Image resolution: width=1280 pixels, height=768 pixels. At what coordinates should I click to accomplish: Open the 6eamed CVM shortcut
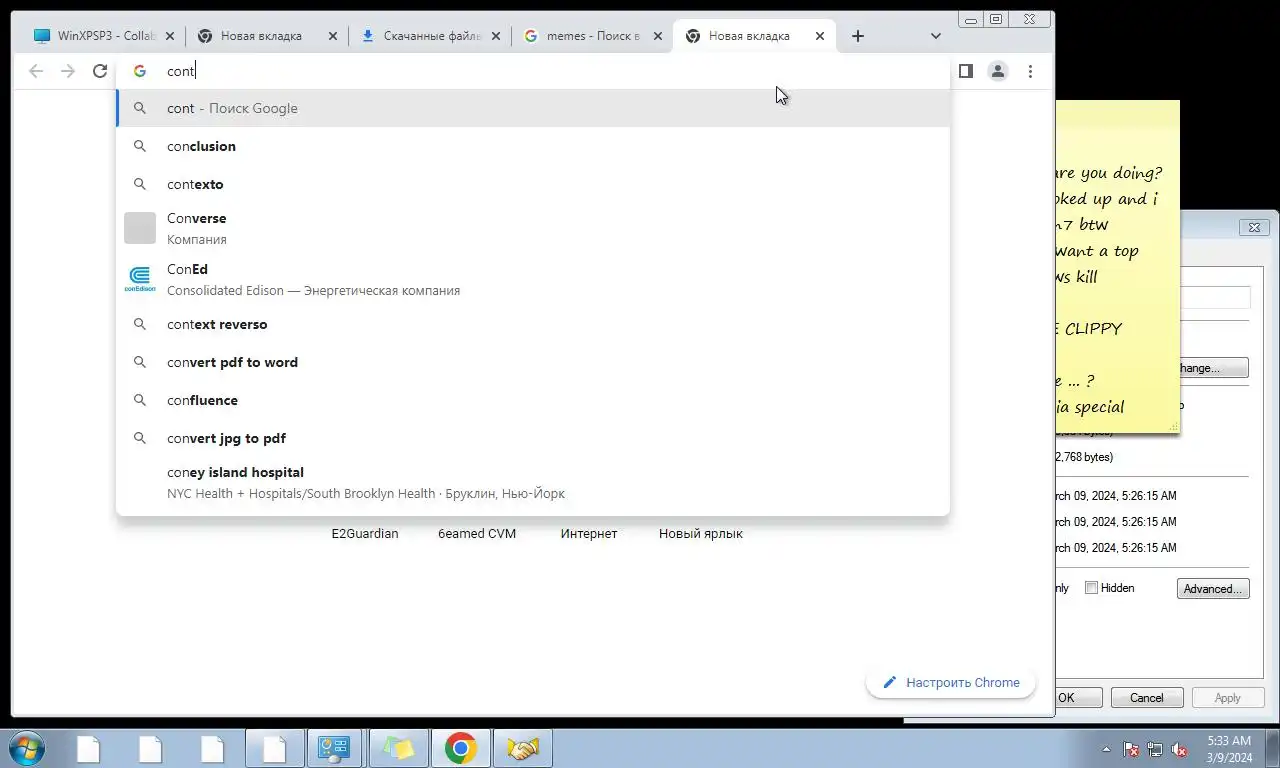[477, 534]
